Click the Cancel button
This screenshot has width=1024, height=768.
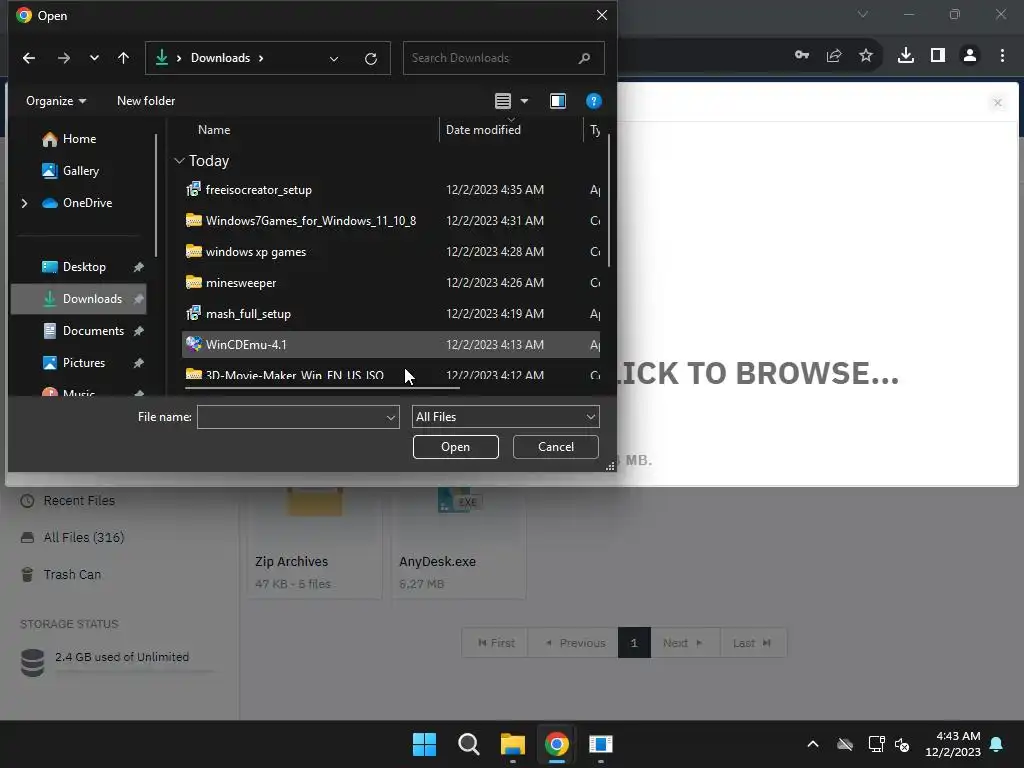click(x=556, y=447)
